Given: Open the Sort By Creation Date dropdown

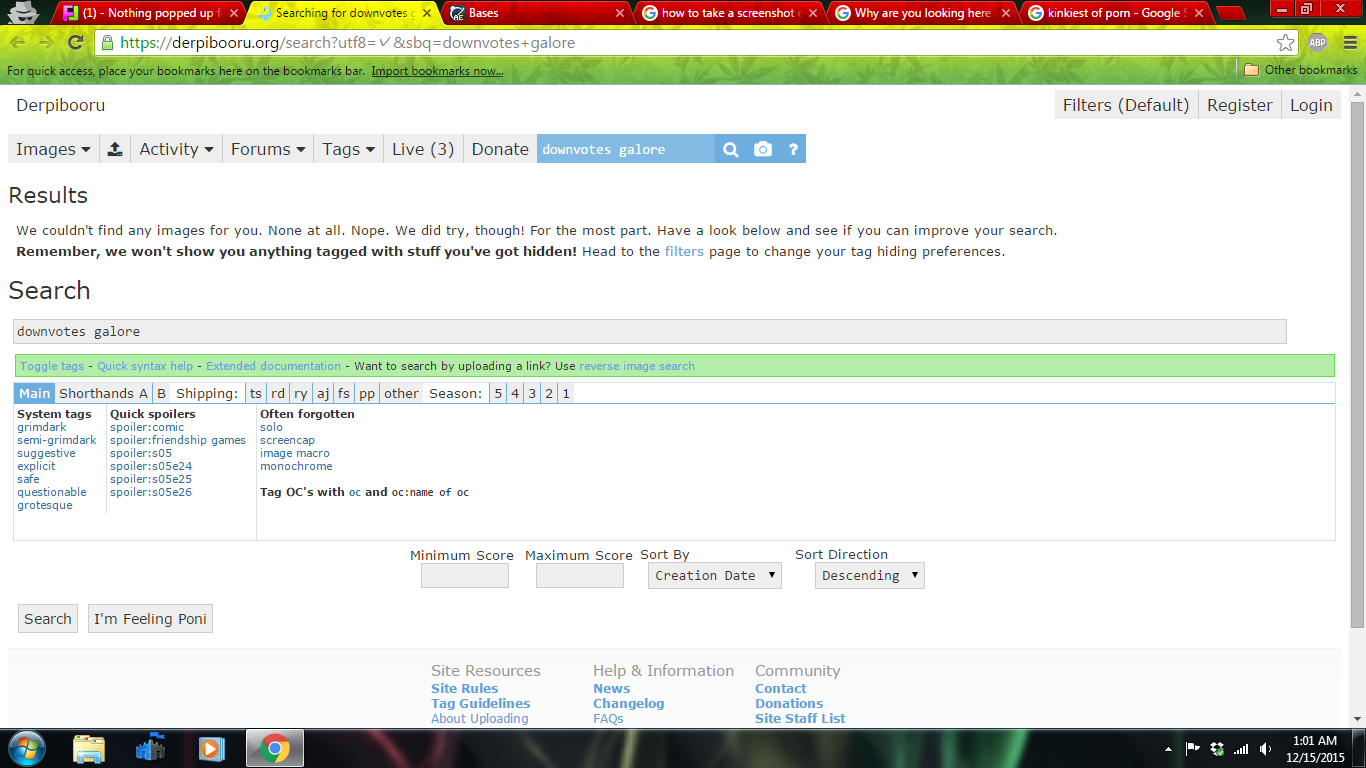Looking at the screenshot, I should (714, 576).
